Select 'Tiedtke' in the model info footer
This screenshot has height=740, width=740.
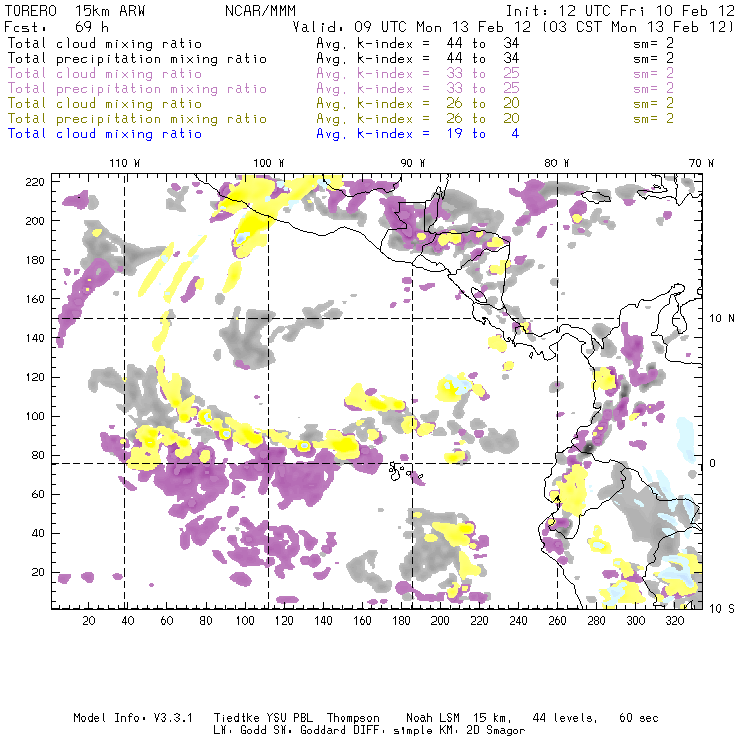237,718
